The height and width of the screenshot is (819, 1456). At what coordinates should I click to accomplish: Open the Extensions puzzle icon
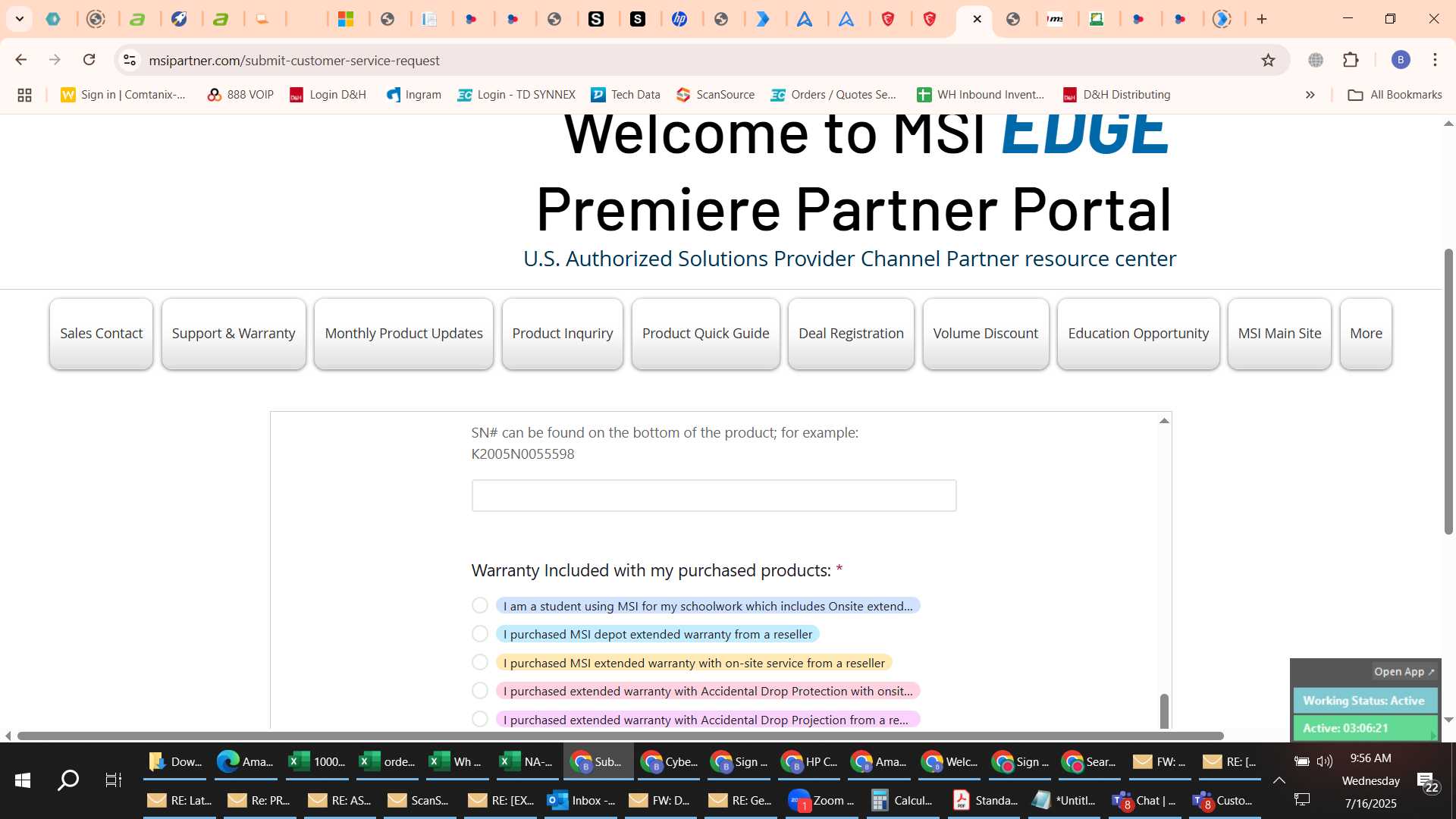(x=1351, y=60)
